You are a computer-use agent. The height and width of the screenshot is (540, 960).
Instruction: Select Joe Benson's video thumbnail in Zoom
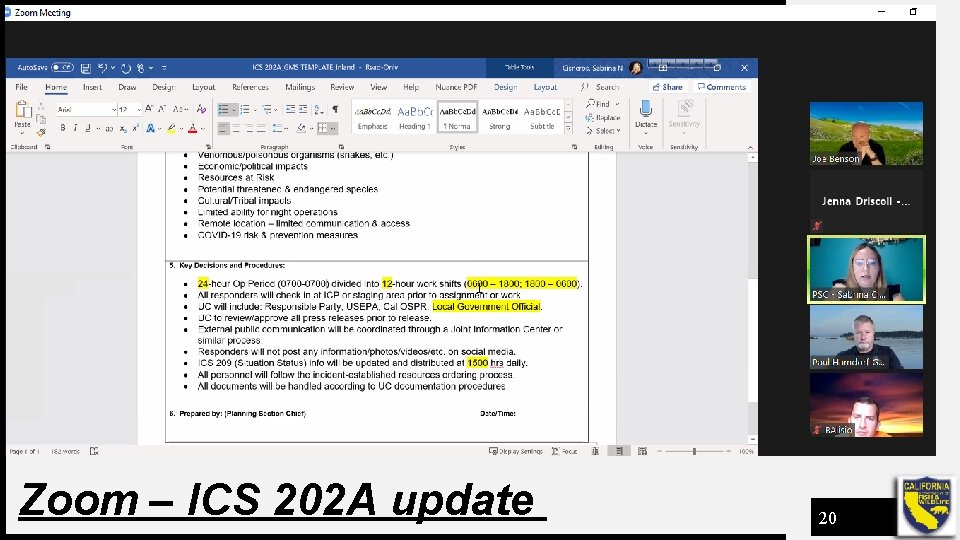point(866,133)
